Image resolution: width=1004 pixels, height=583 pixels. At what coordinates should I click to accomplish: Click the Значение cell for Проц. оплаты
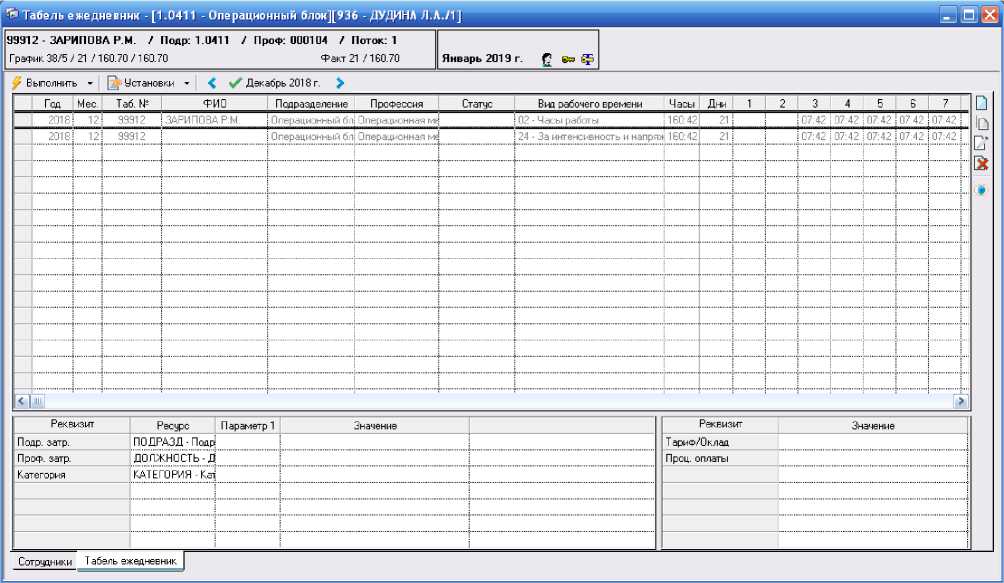coord(873,459)
